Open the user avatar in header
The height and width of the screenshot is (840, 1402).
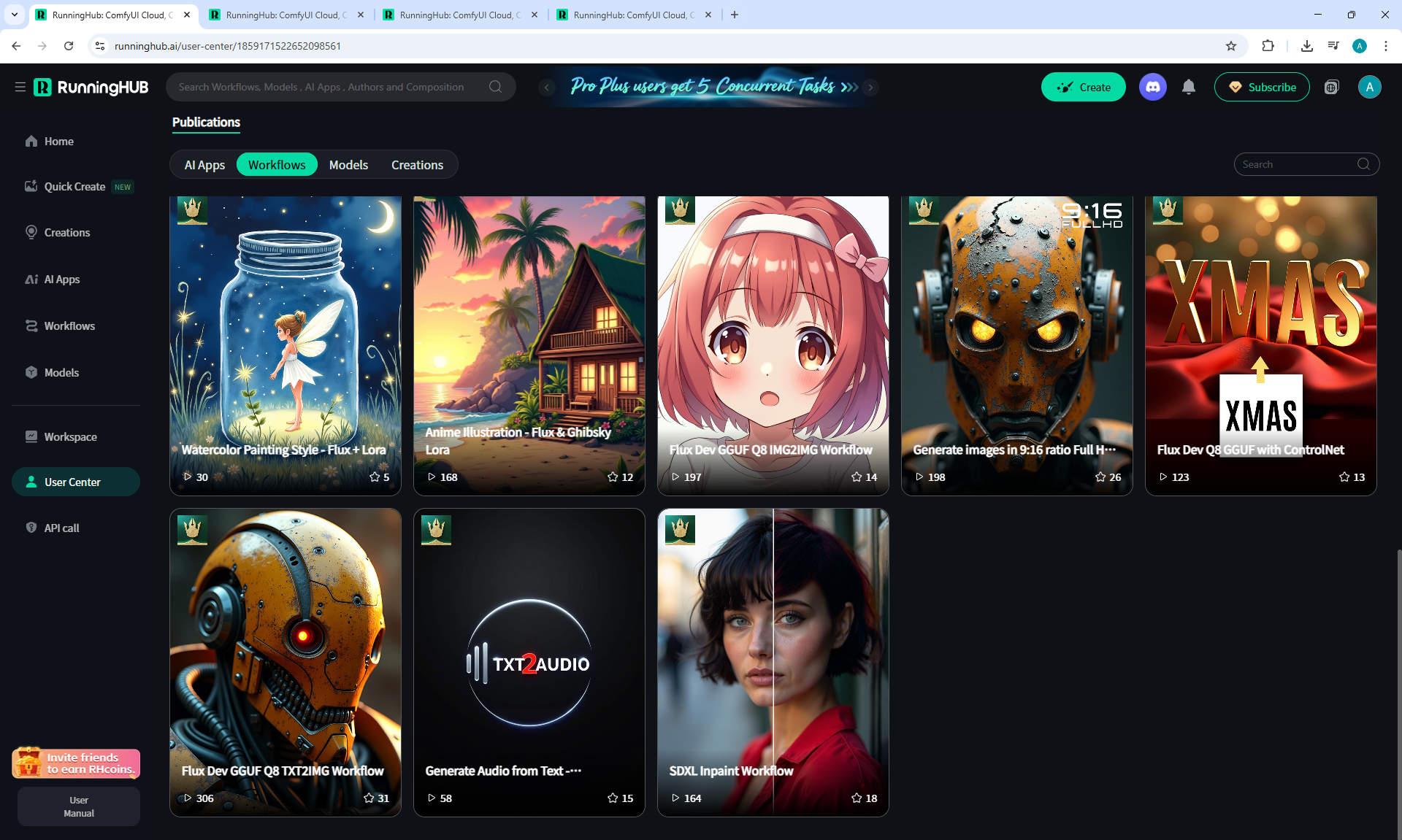(1369, 87)
